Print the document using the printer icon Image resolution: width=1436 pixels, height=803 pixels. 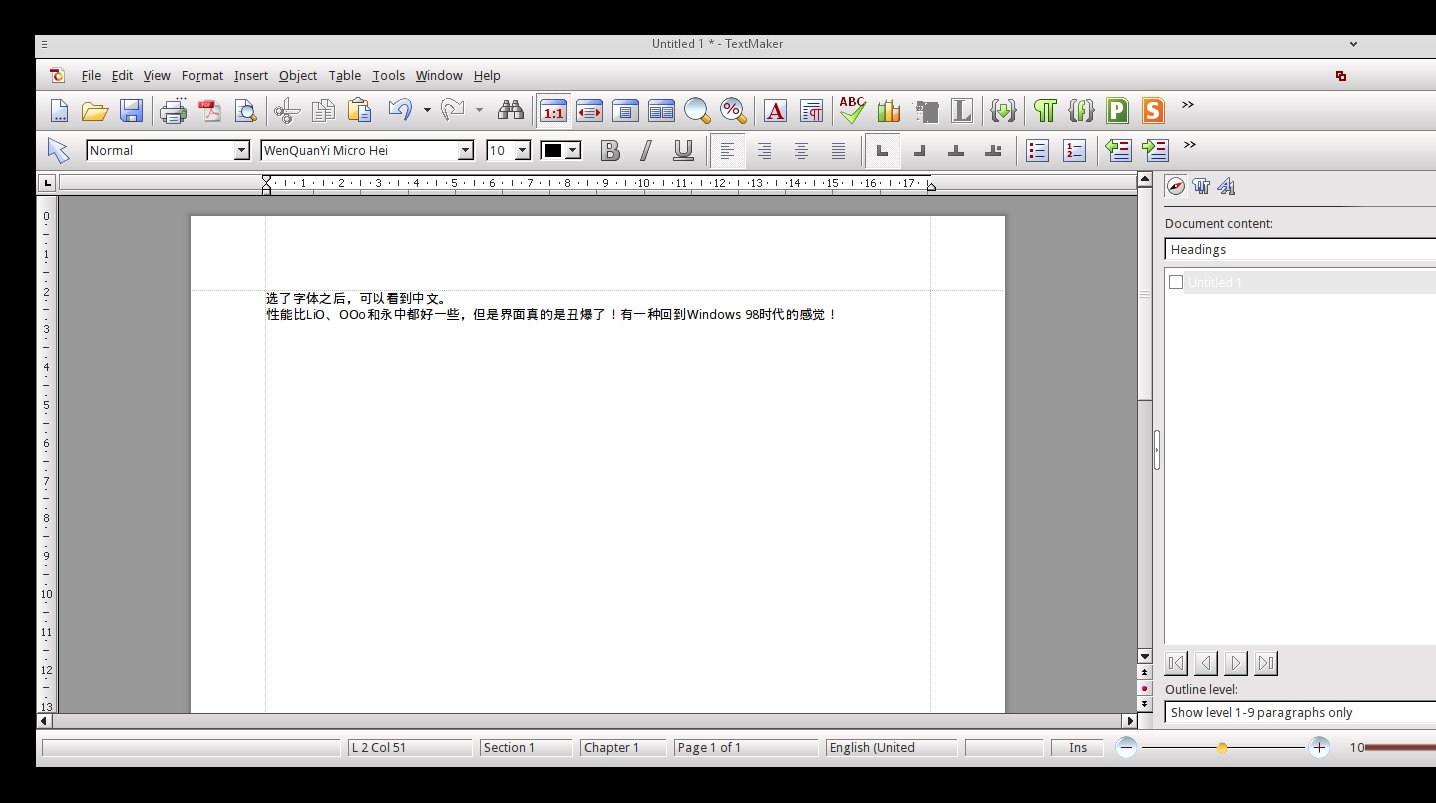(x=174, y=110)
